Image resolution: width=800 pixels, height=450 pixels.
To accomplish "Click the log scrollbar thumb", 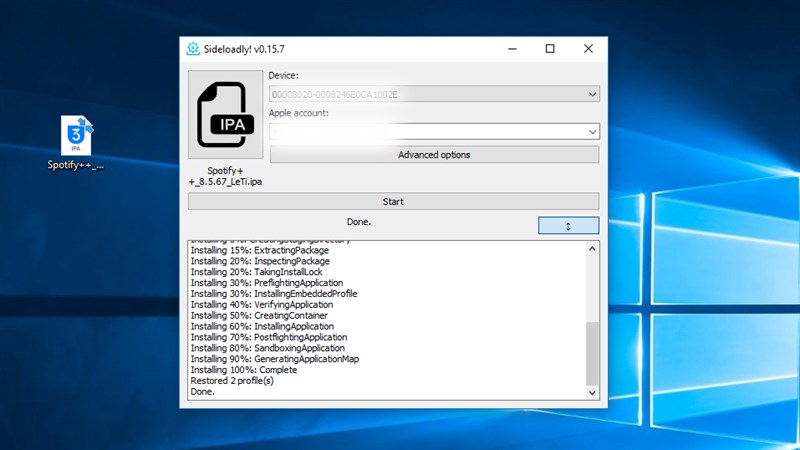I will 592,353.
